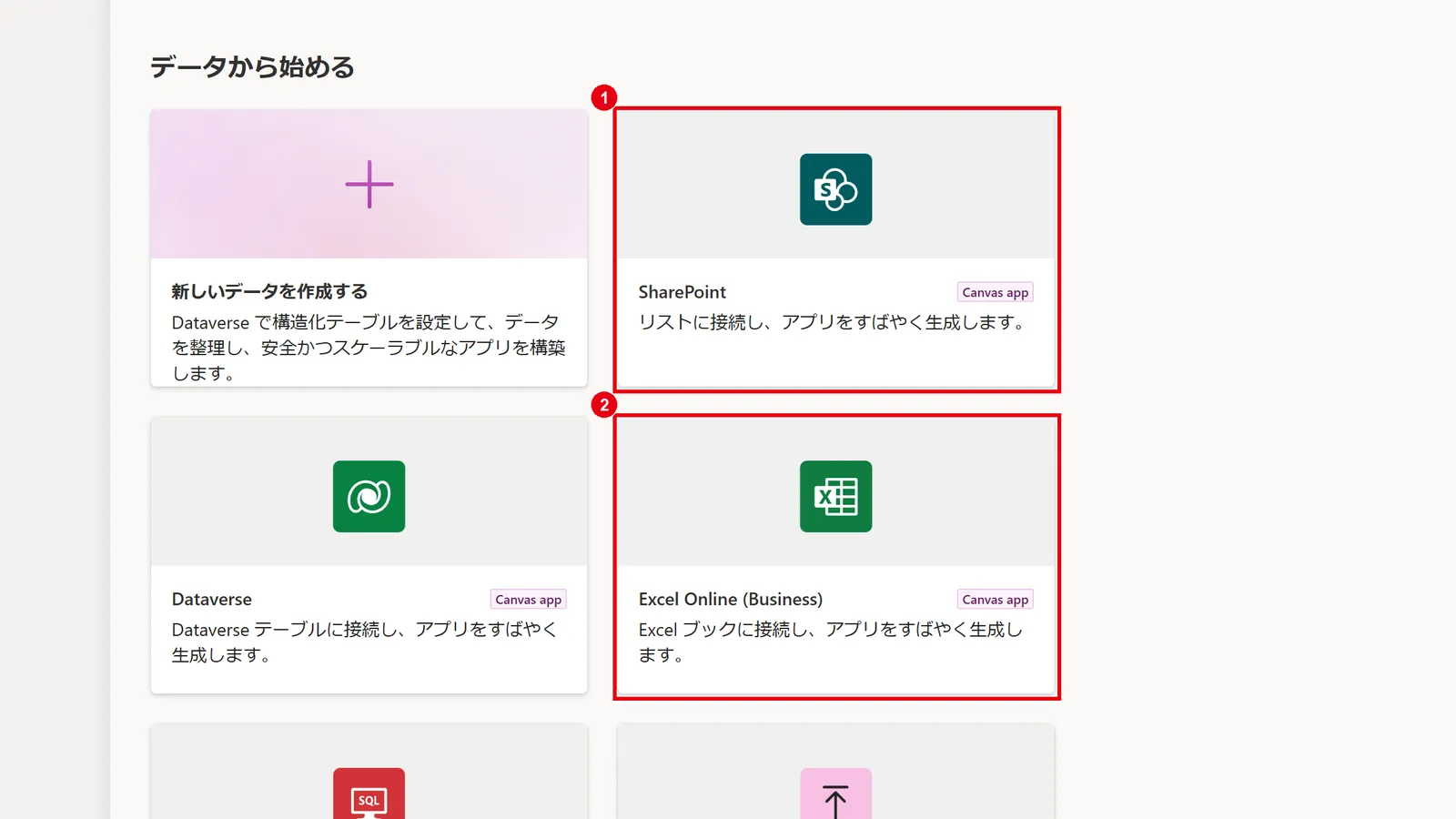
Task: Click the red SQL icon
Action: click(x=369, y=794)
